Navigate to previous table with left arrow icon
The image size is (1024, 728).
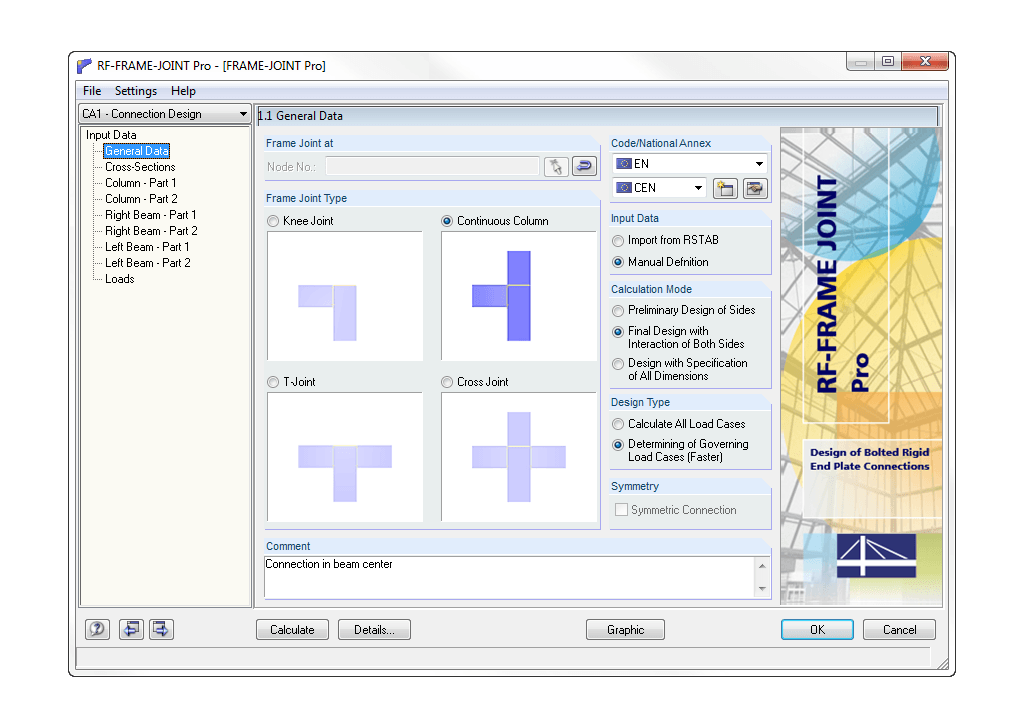point(131,629)
